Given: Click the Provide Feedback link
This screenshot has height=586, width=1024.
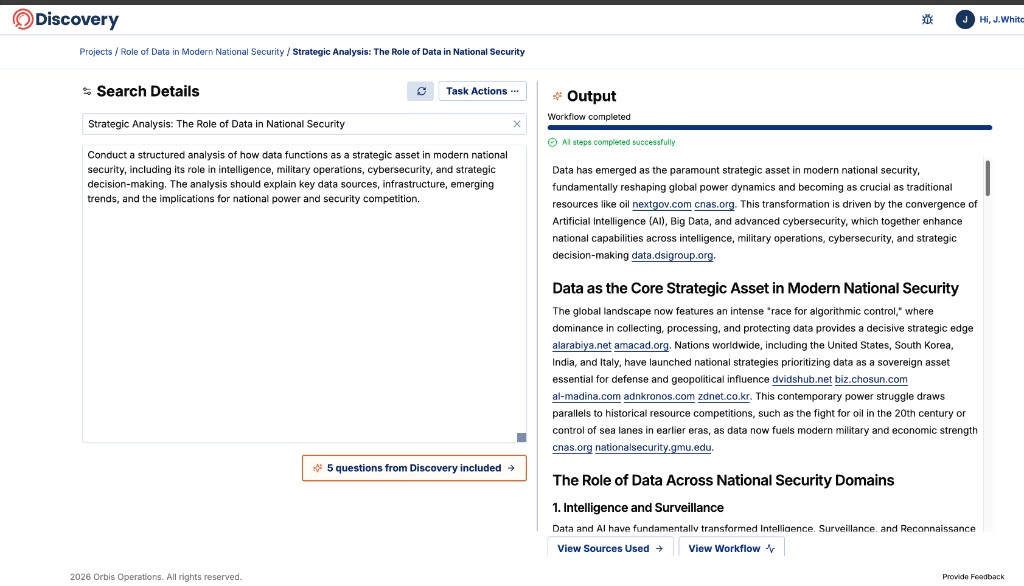Looking at the screenshot, I should pyautogui.click(x=972, y=576).
